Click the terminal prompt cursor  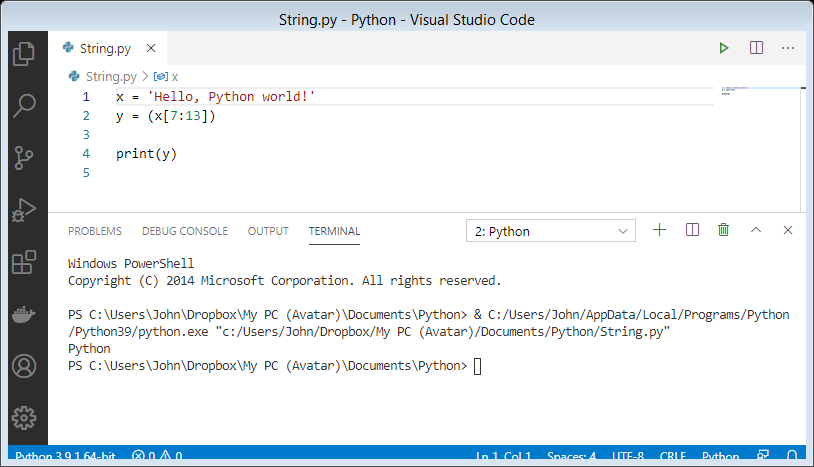click(x=478, y=366)
